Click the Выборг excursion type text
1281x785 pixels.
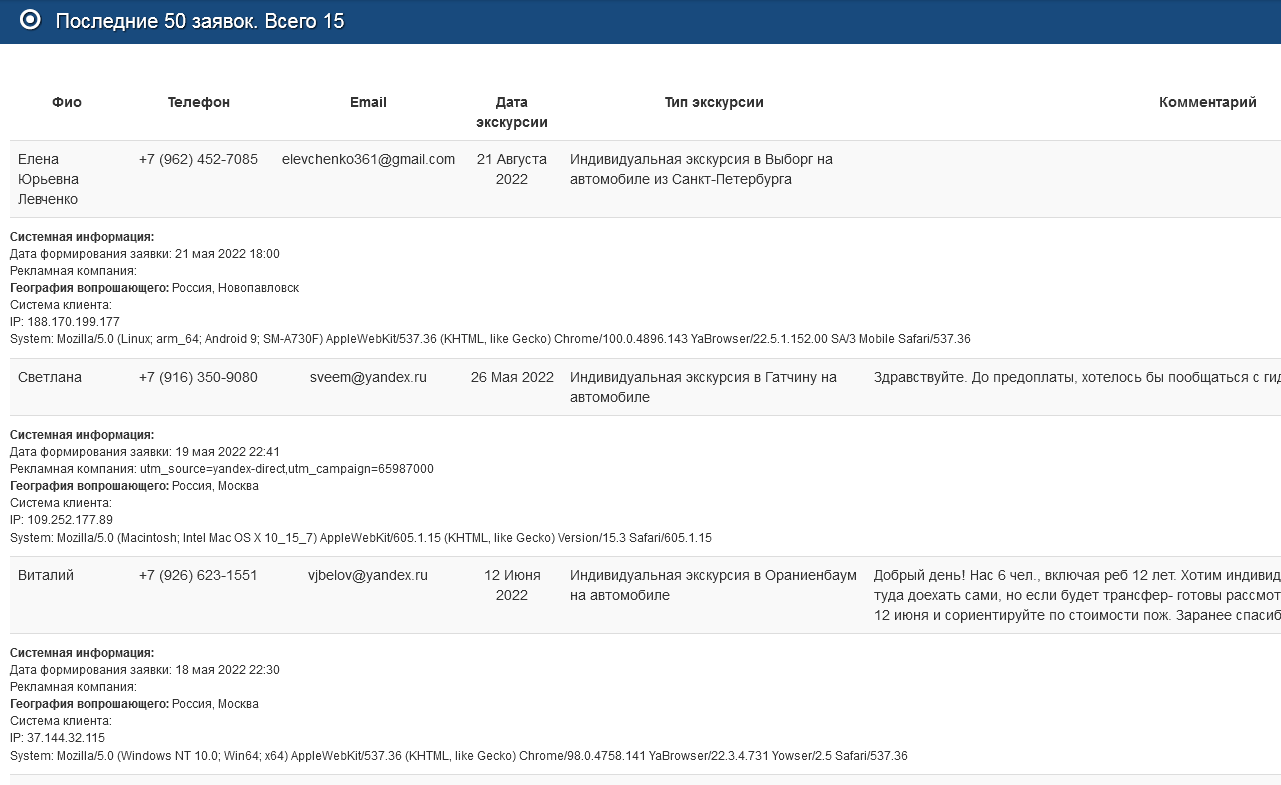pyautogui.click(x=701, y=169)
